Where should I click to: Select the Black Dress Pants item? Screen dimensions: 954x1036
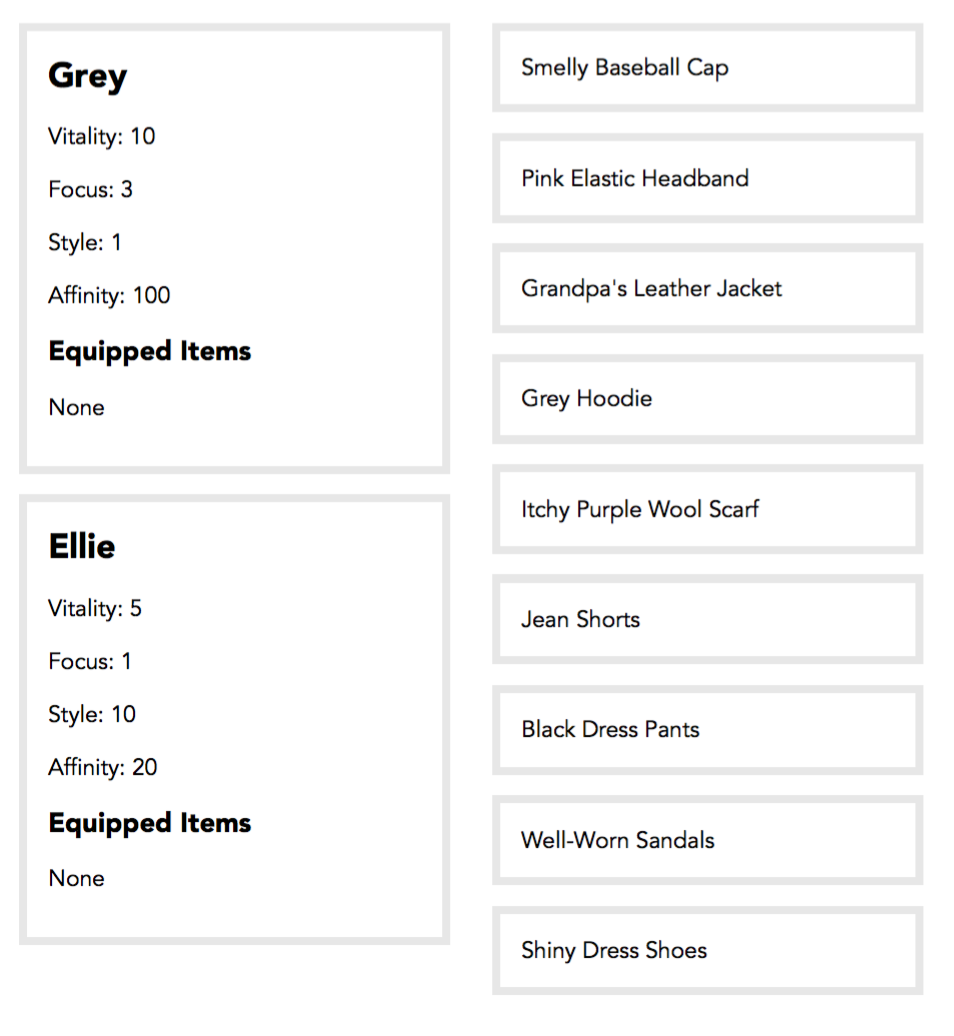coord(707,729)
